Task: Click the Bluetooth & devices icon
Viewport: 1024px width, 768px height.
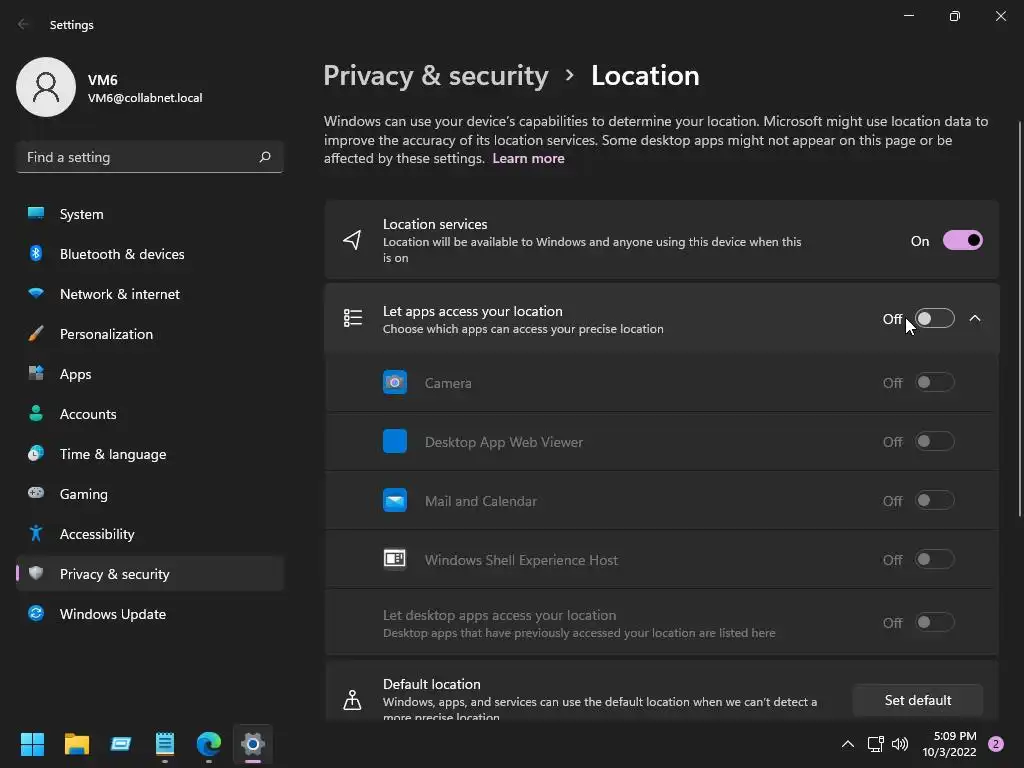Action: coord(36,254)
